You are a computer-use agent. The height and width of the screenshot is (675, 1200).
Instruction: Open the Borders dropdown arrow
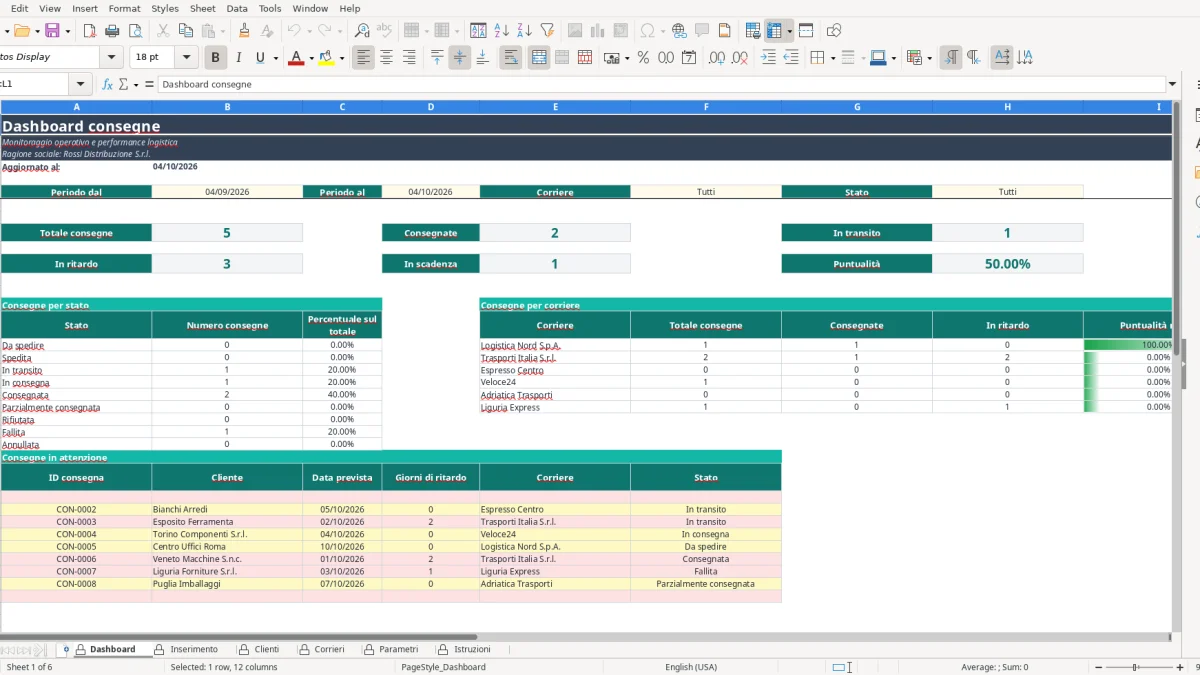click(x=832, y=58)
